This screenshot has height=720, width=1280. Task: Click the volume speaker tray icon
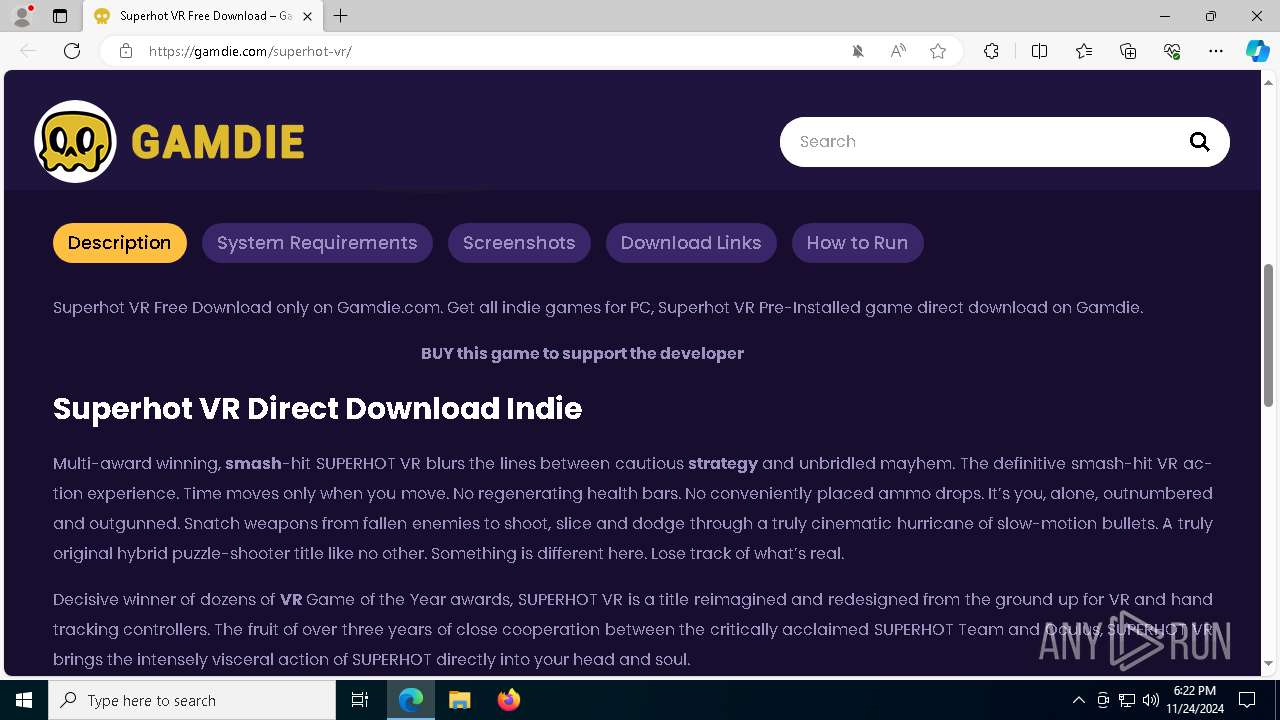pos(1151,700)
